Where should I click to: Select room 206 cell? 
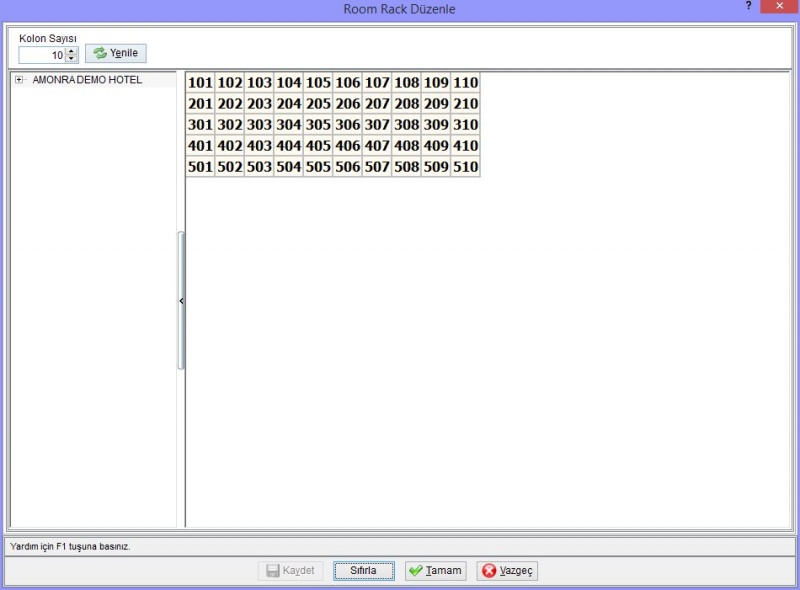(x=347, y=104)
